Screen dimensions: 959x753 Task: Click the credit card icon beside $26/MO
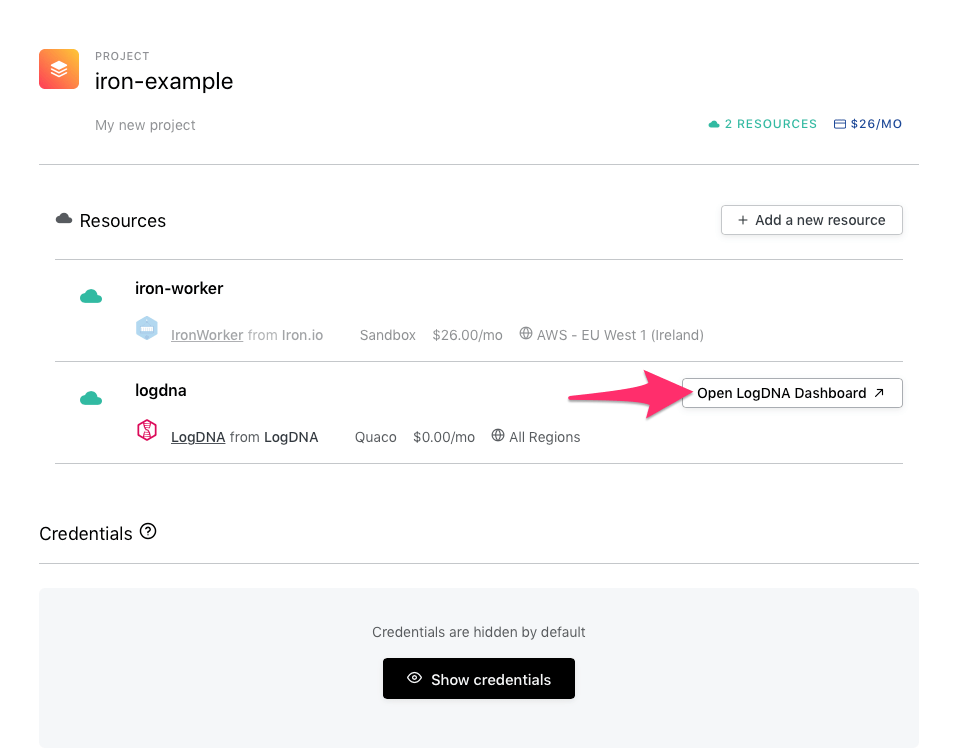click(840, 124)
